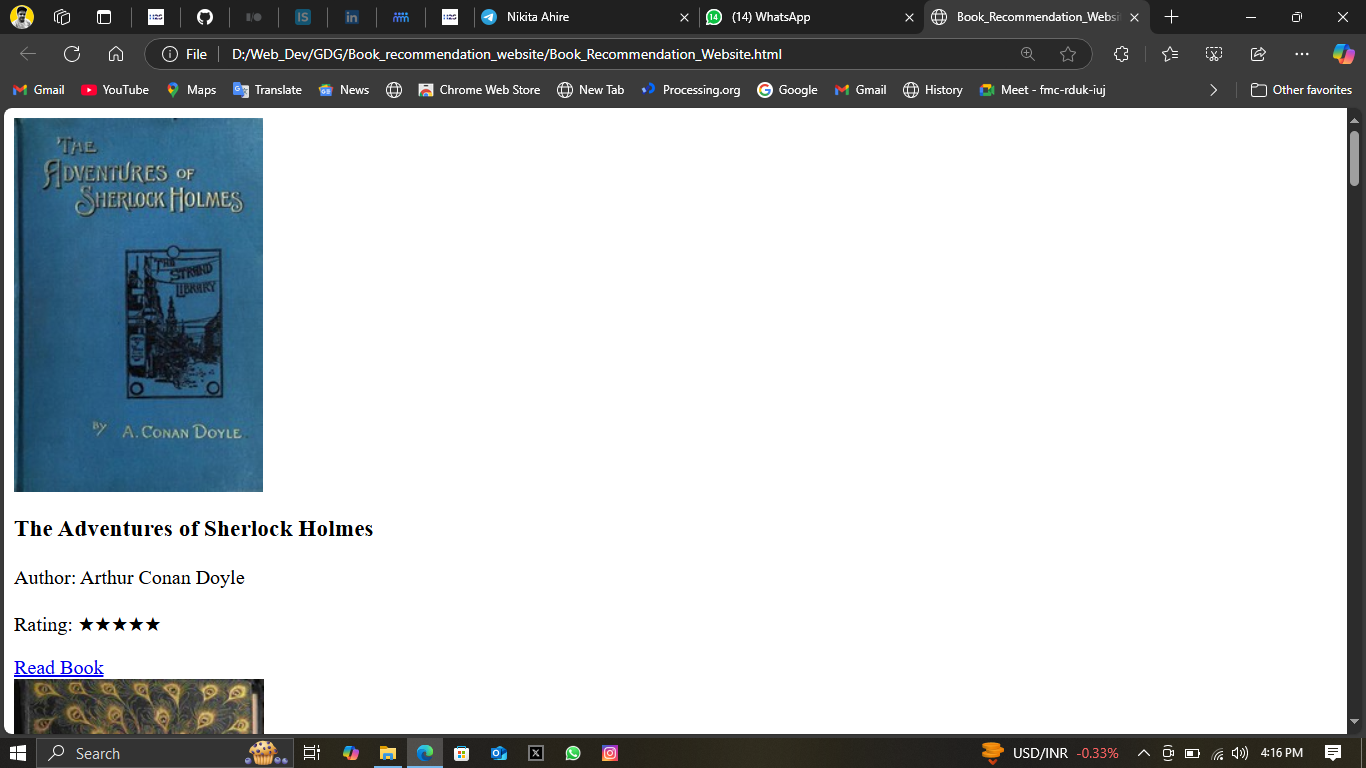
Task: Click the Sherlock Holmes book cover image
Action: pos(138,305)
